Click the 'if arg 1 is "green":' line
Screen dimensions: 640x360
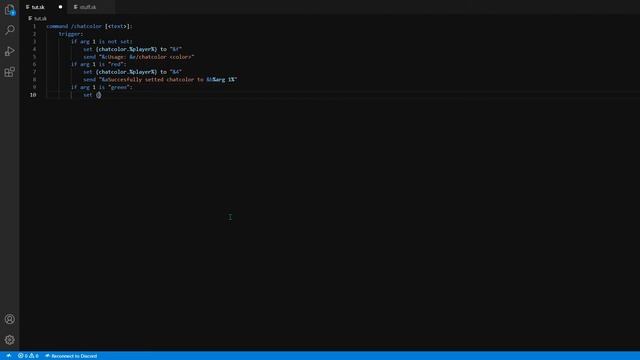[102, 87]
